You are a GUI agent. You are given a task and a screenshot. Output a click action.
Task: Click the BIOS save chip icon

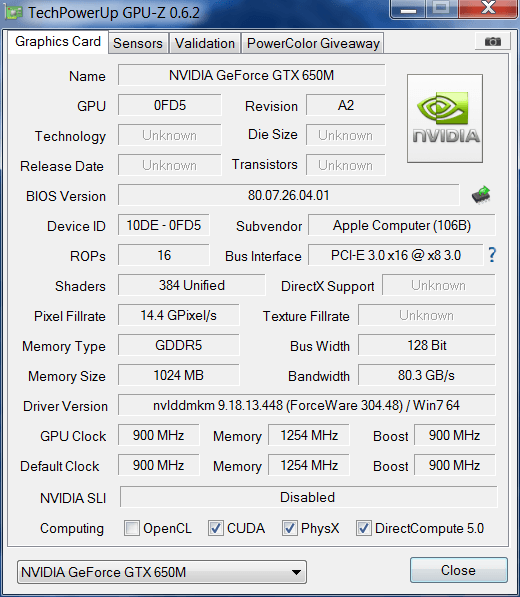click(x=481, y=195)
